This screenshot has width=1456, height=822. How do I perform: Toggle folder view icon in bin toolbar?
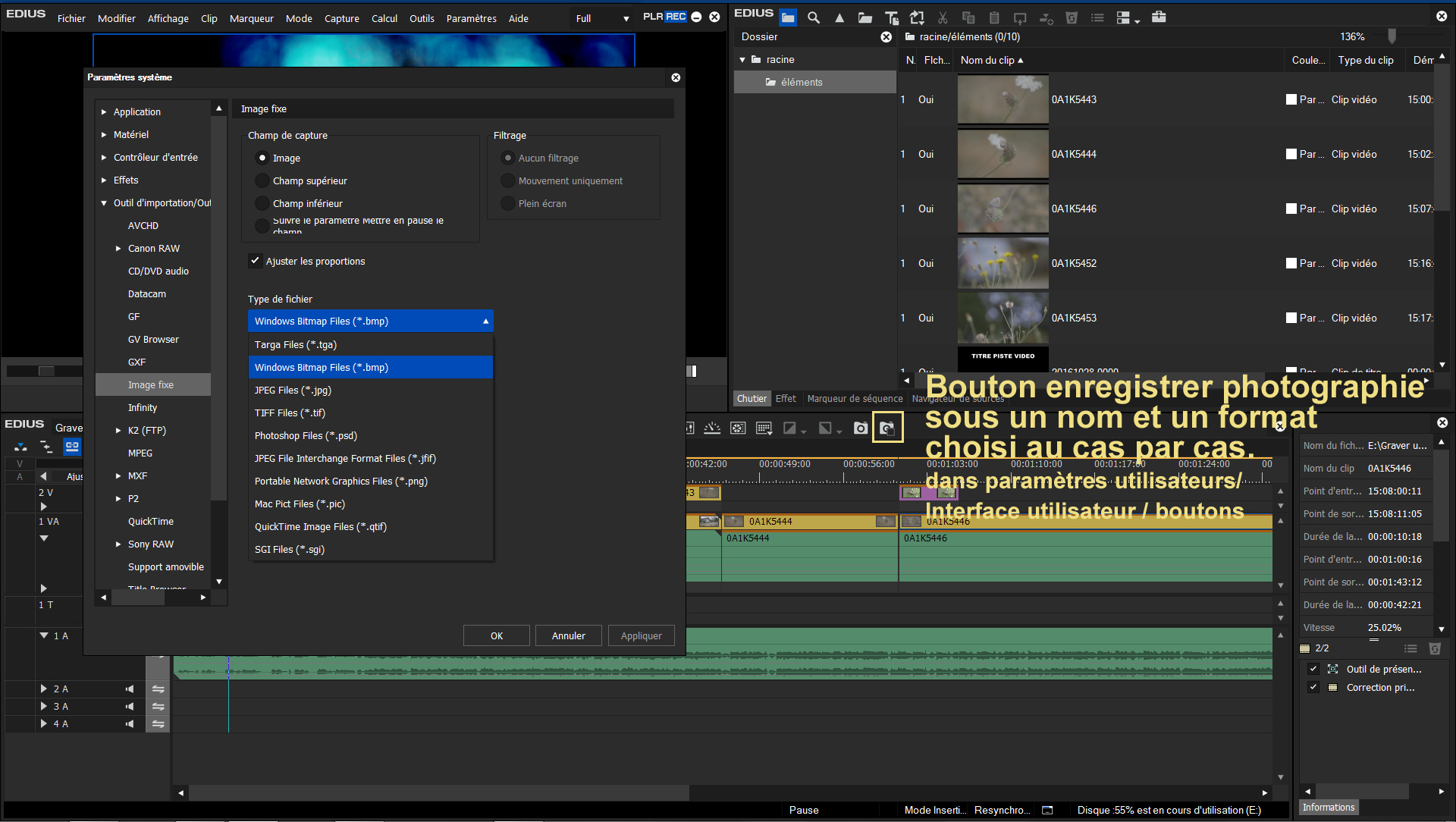788,17
